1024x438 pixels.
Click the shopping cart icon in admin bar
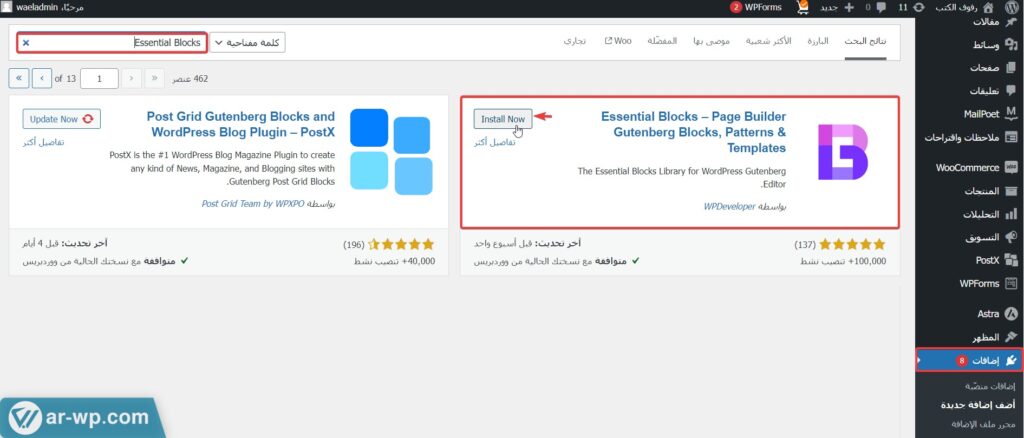(x=803, y=7)
